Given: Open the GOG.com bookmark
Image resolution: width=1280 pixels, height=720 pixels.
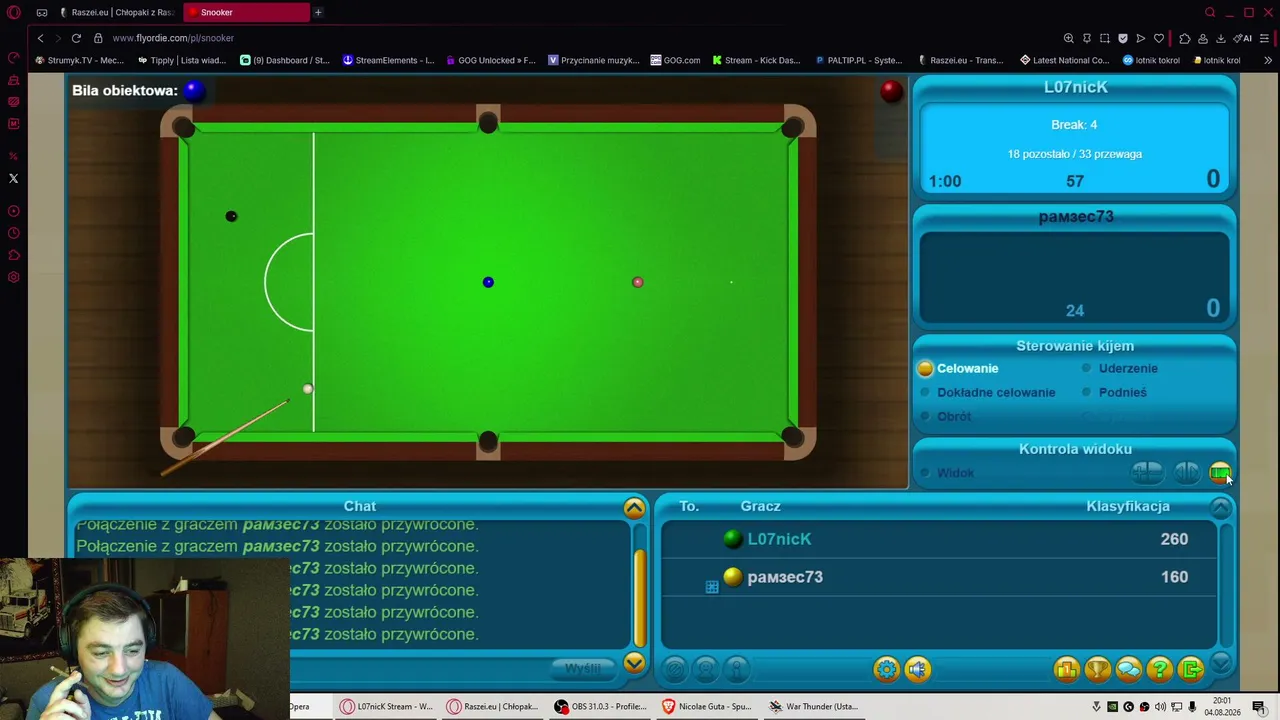Looking at the screenshot, I should [x=675, y=60].
